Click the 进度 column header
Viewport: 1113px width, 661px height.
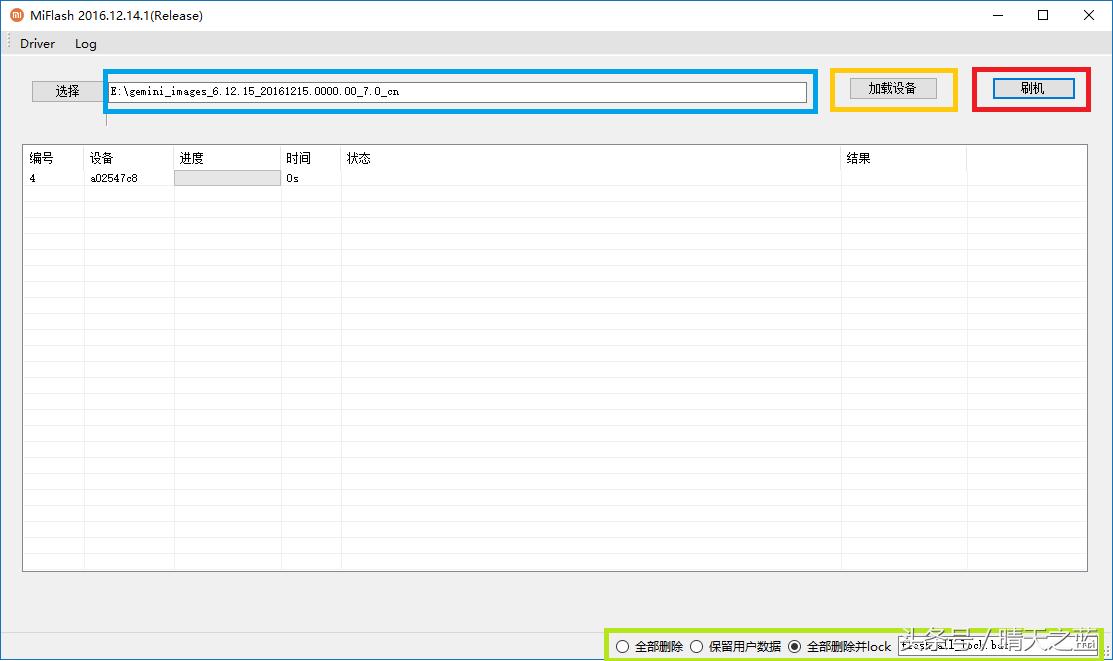pyautogui.click(x=192, y=158)
